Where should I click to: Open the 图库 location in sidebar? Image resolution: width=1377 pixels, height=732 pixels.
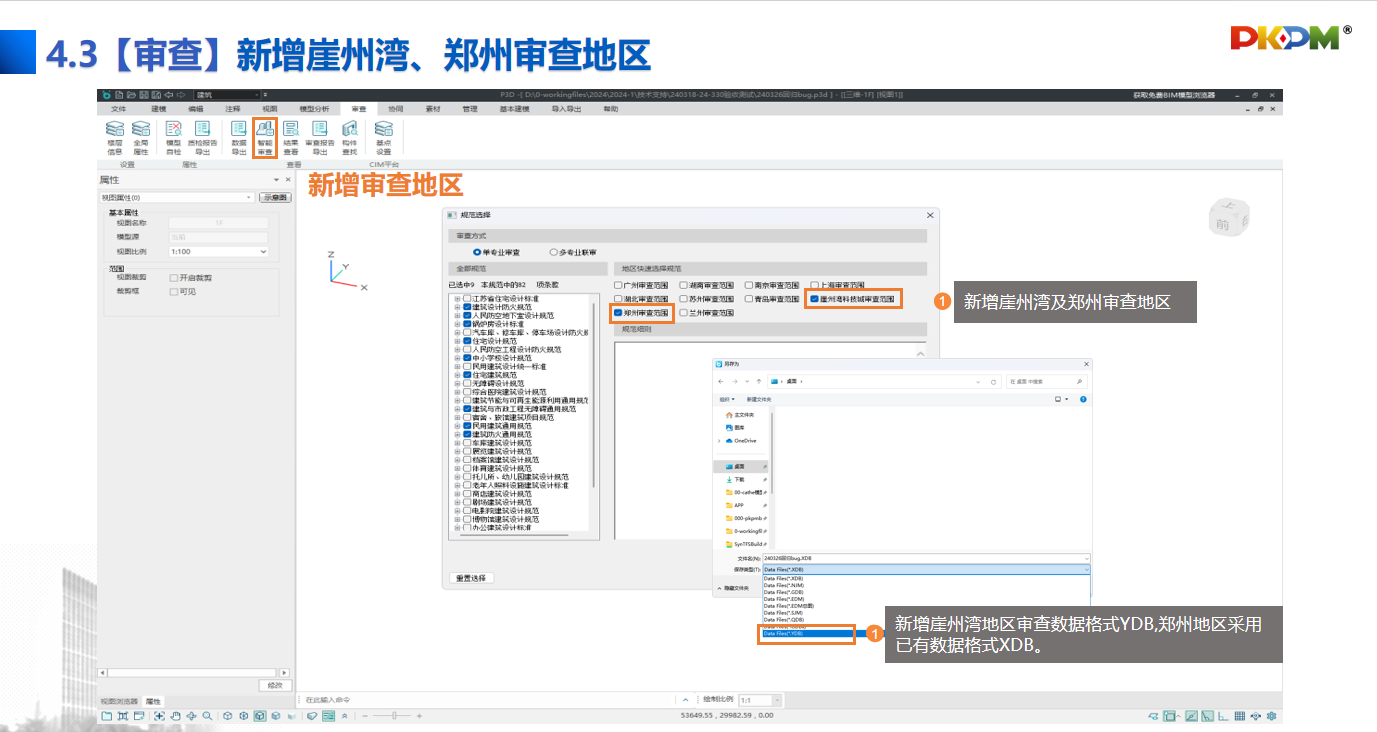tap(736, 427)
